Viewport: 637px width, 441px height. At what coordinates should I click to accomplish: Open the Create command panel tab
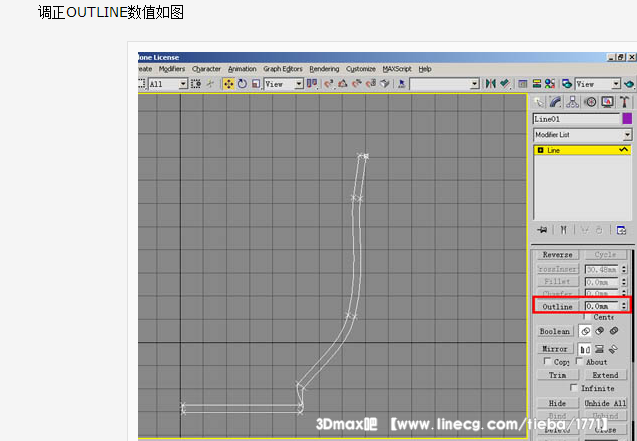coord(539,102)
